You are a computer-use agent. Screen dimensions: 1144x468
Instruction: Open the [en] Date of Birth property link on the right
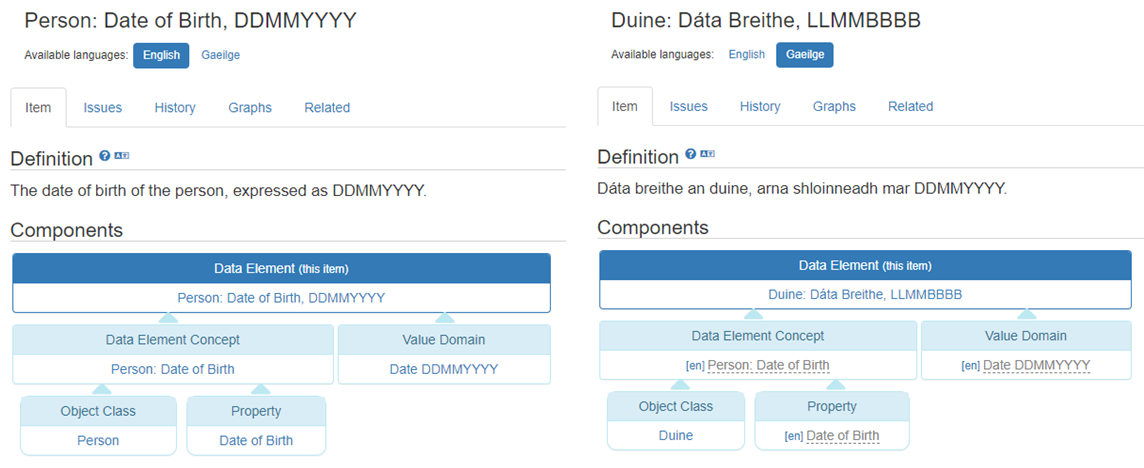pyautogui.click(x=832, y=436)
